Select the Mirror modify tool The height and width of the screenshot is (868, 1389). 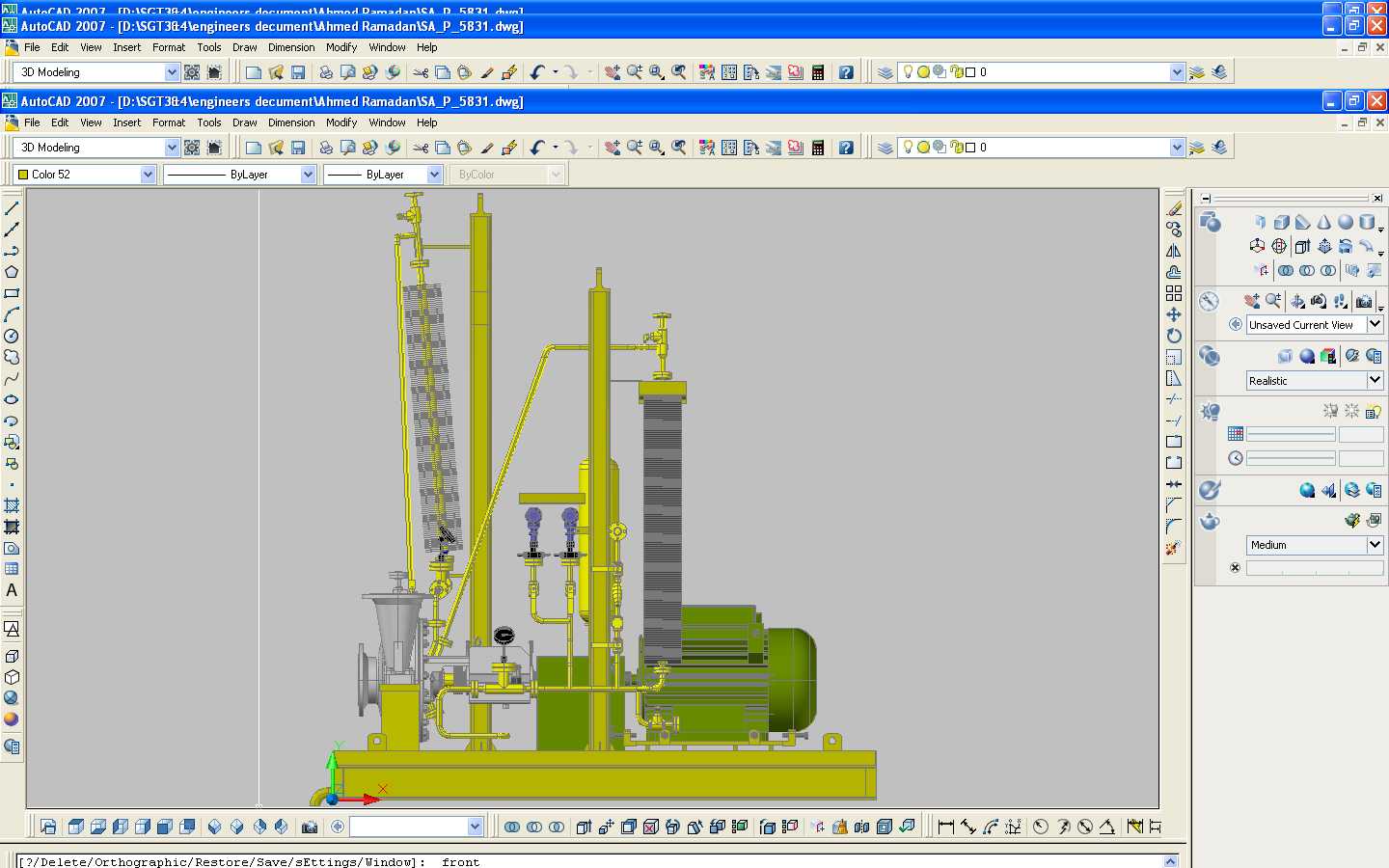[x=1174, y=251]
